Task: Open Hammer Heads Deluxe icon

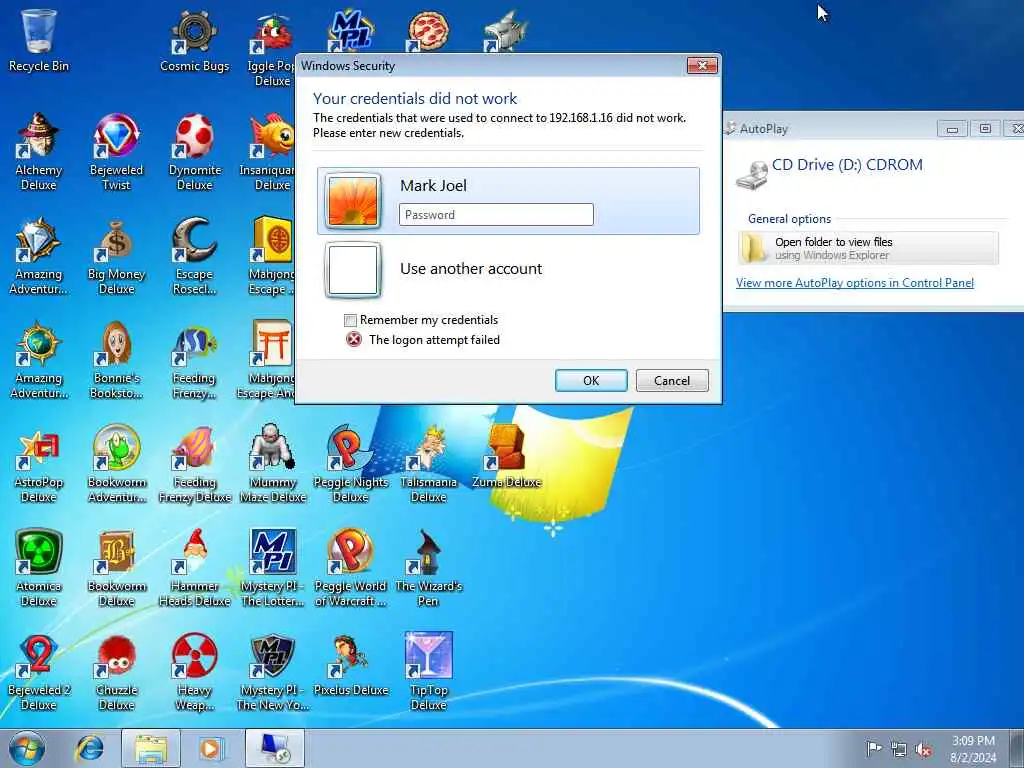Action: [x=195, y=568]
